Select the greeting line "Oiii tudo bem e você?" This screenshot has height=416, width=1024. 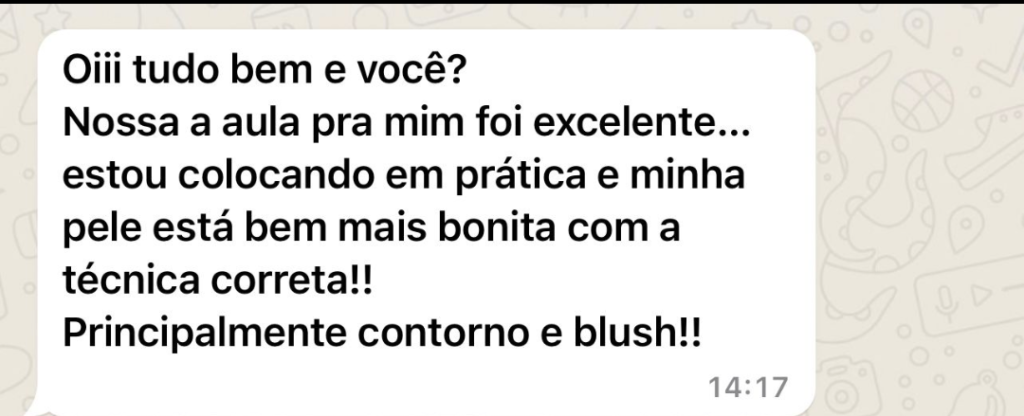[263, 71]
